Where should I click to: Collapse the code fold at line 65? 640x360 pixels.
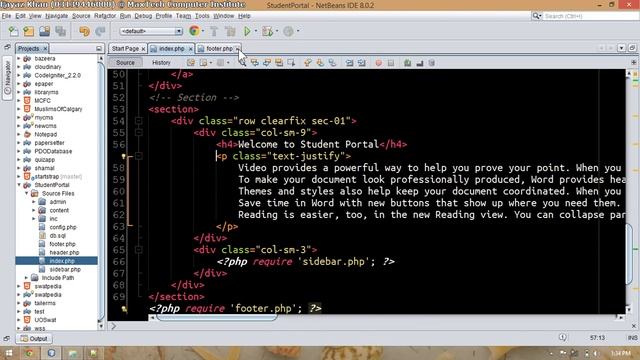(139, 249)
